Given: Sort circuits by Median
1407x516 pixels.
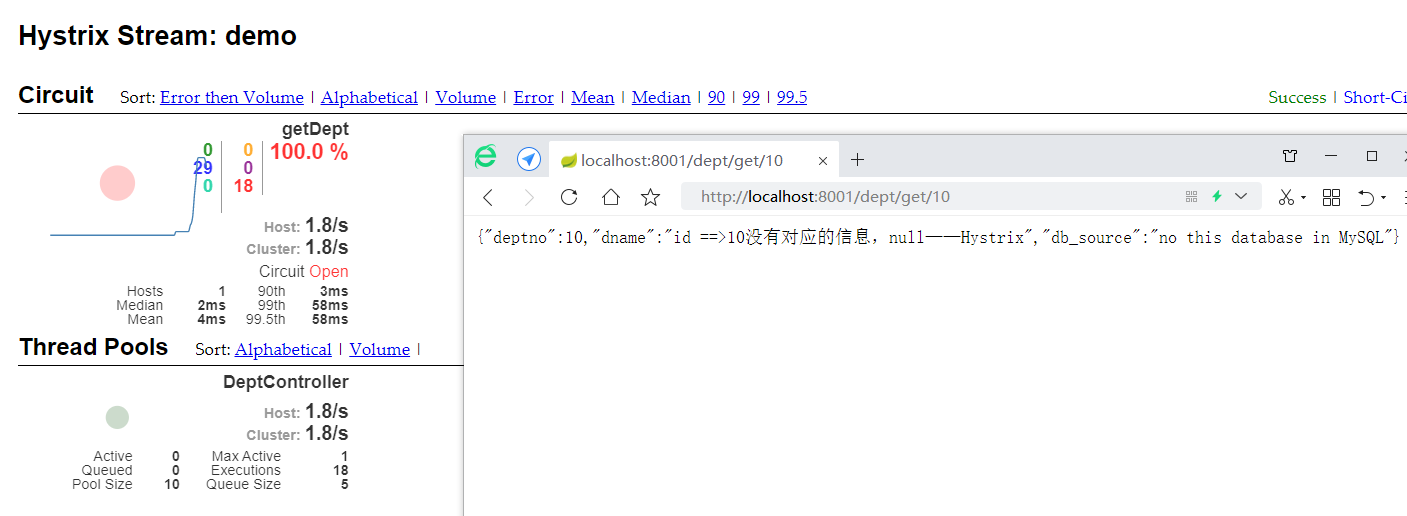Looking at the screenshot, I should point(660,97).
